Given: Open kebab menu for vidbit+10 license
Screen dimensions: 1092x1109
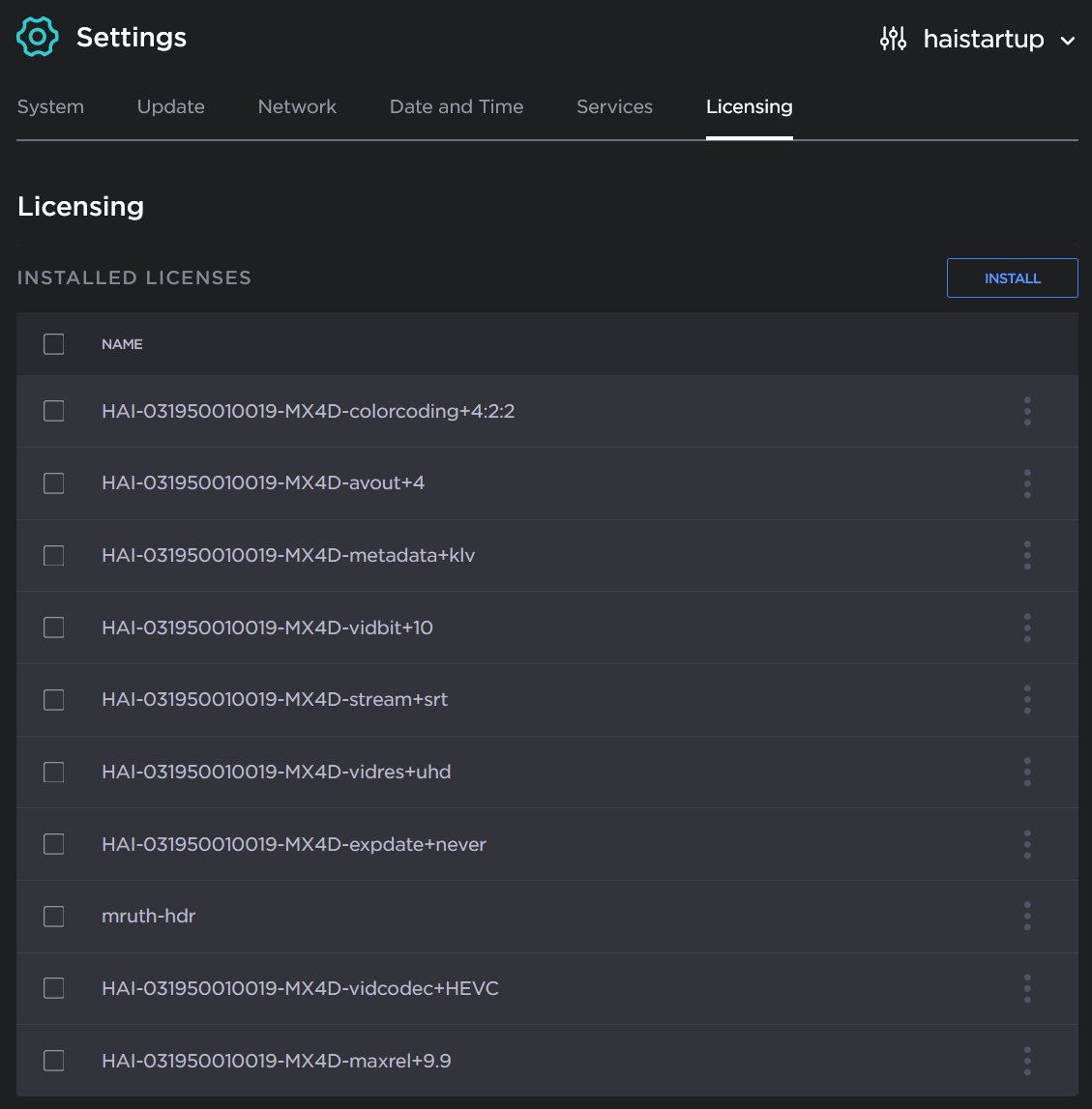Looking at the screenshot, I should click(x=1027, y=627).
